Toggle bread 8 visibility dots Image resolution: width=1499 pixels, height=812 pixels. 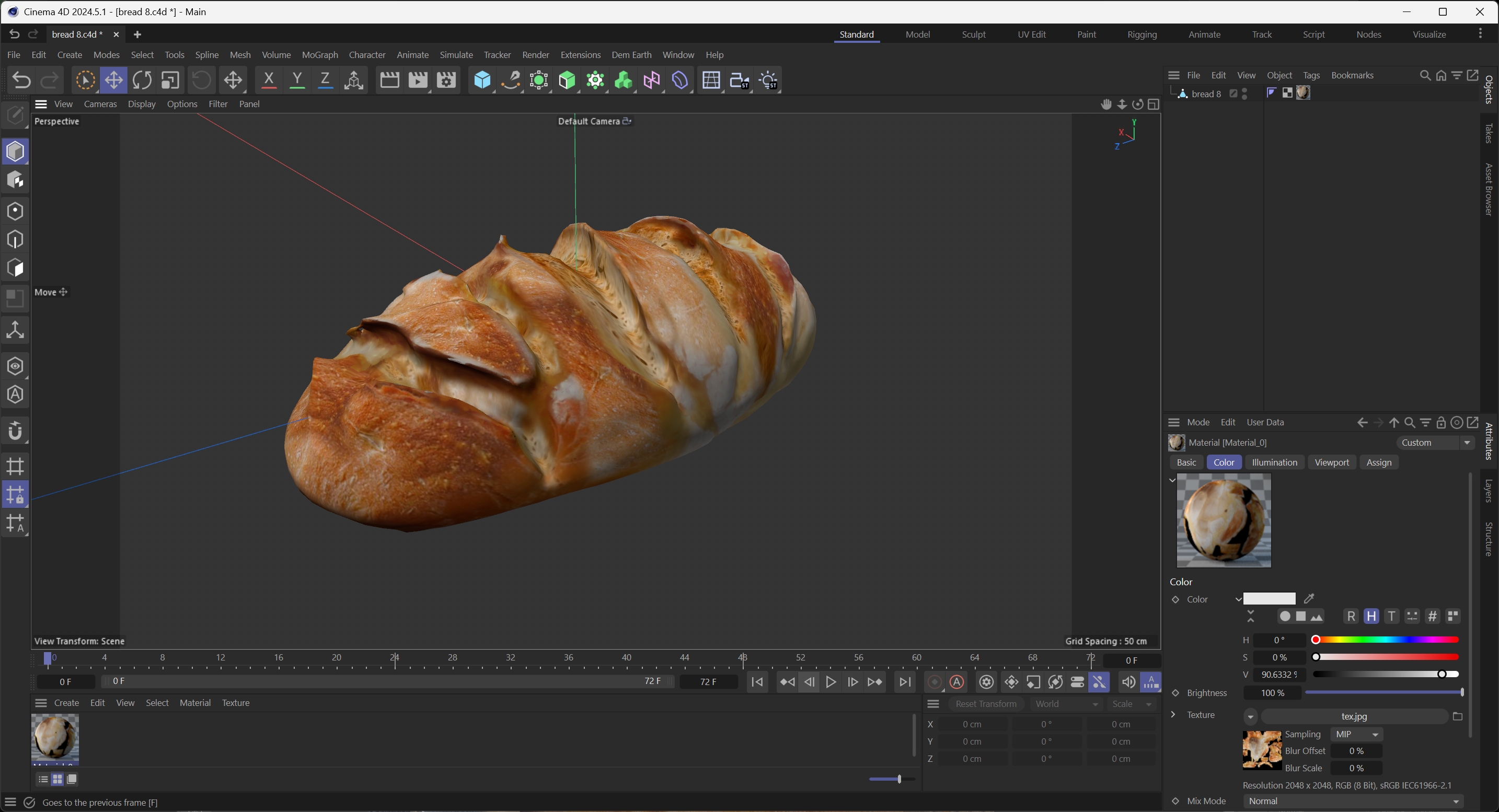point(1244,94)
